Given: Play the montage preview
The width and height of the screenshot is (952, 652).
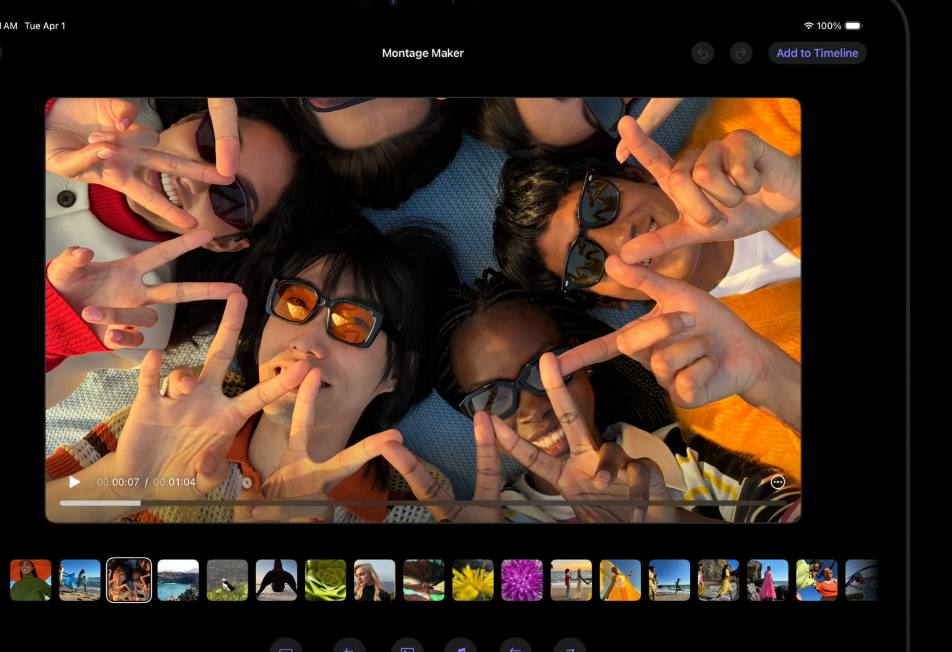Looking at the screenshot, I should (75, 482).
